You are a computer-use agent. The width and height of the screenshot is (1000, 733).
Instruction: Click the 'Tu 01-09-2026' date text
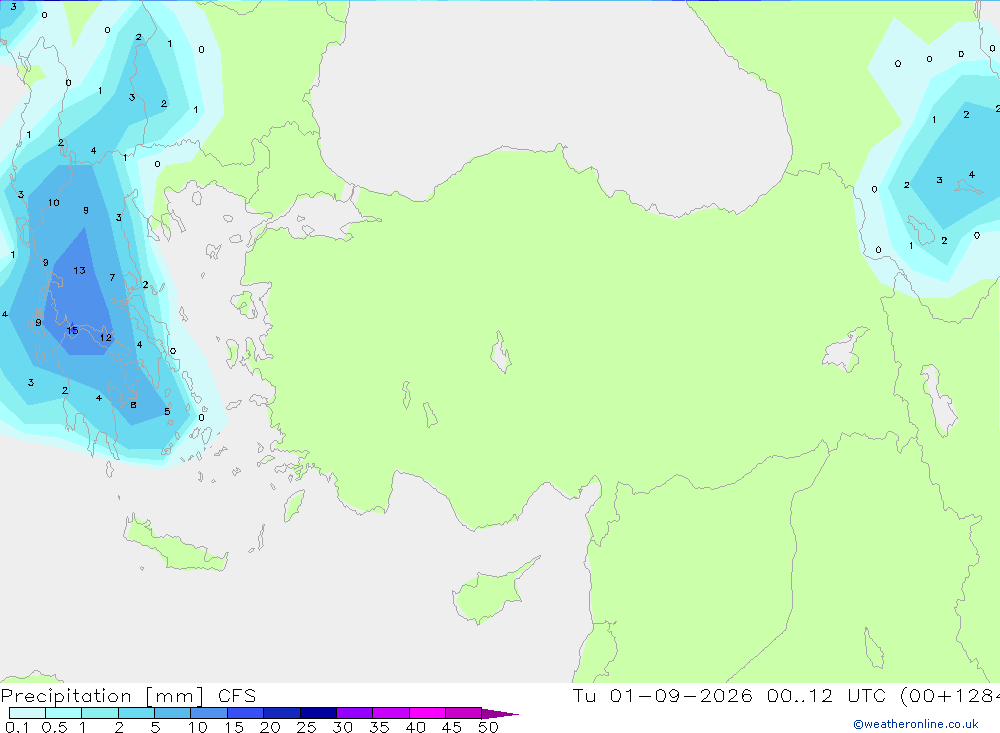coord(663,695)
